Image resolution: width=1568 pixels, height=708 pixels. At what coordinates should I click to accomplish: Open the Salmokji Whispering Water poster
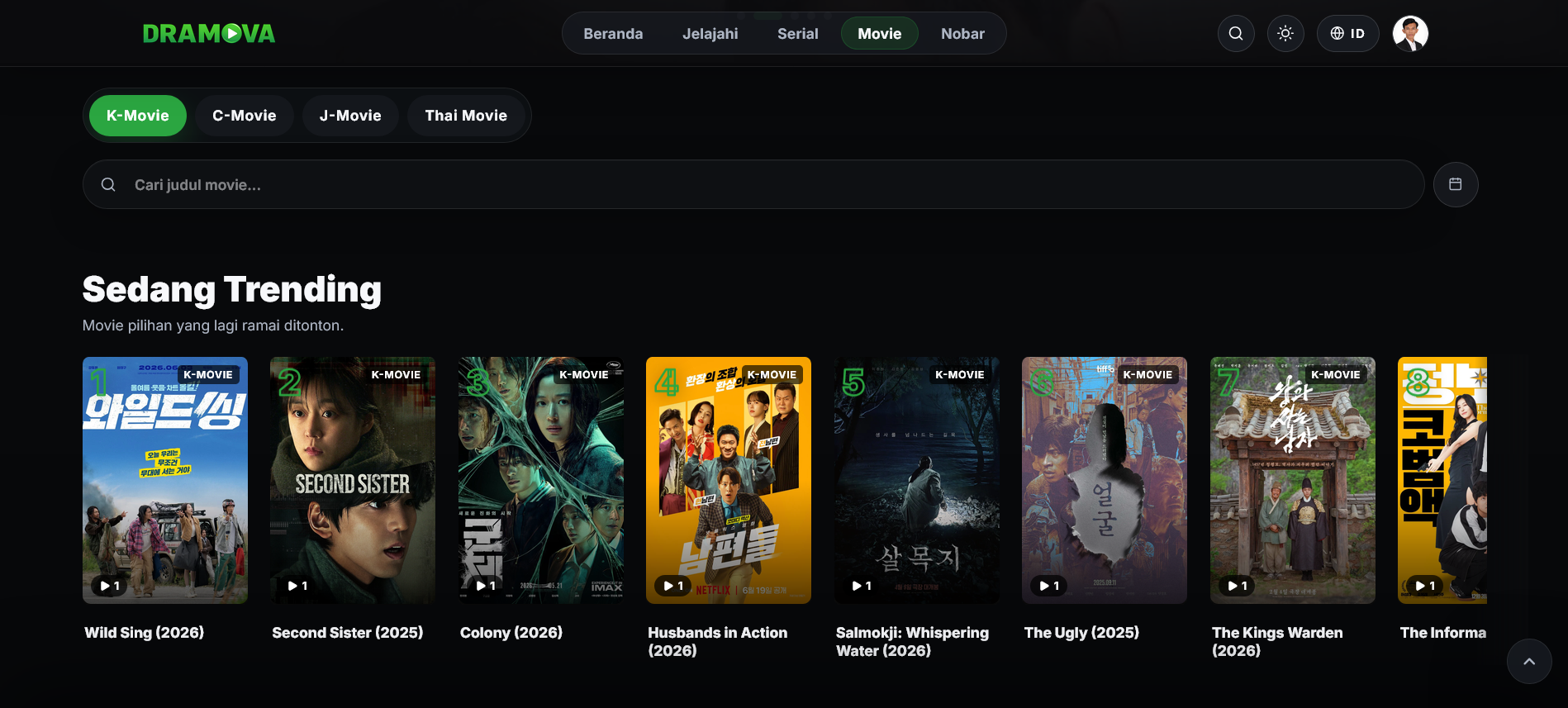[x=917, y=480]
